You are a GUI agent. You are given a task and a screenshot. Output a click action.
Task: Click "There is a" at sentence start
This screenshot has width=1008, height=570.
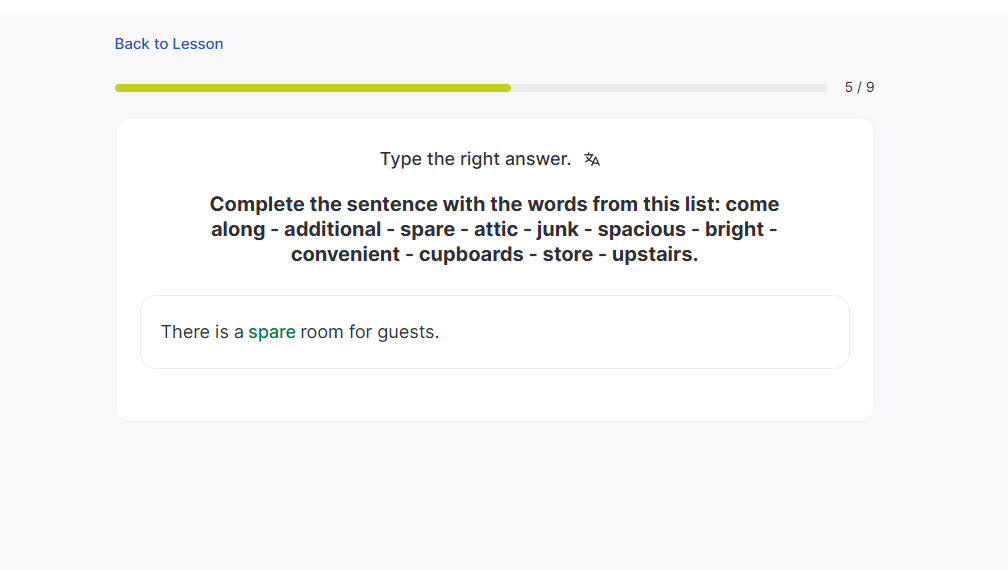click(202, 332)
